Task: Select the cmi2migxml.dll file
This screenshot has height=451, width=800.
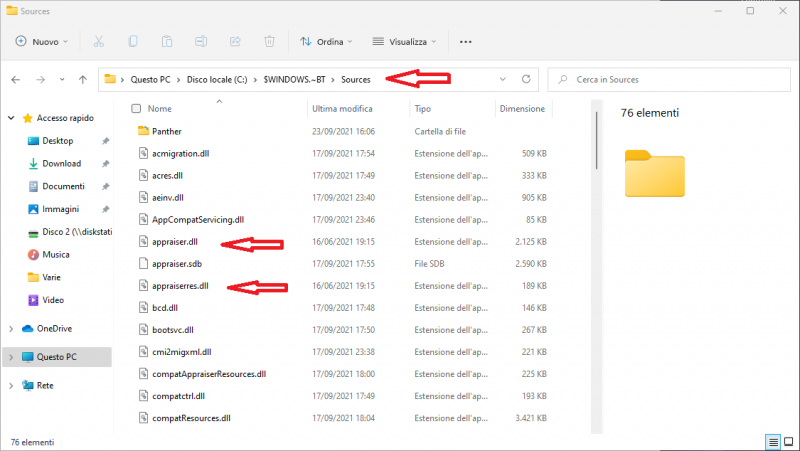Action: point(182,352)
